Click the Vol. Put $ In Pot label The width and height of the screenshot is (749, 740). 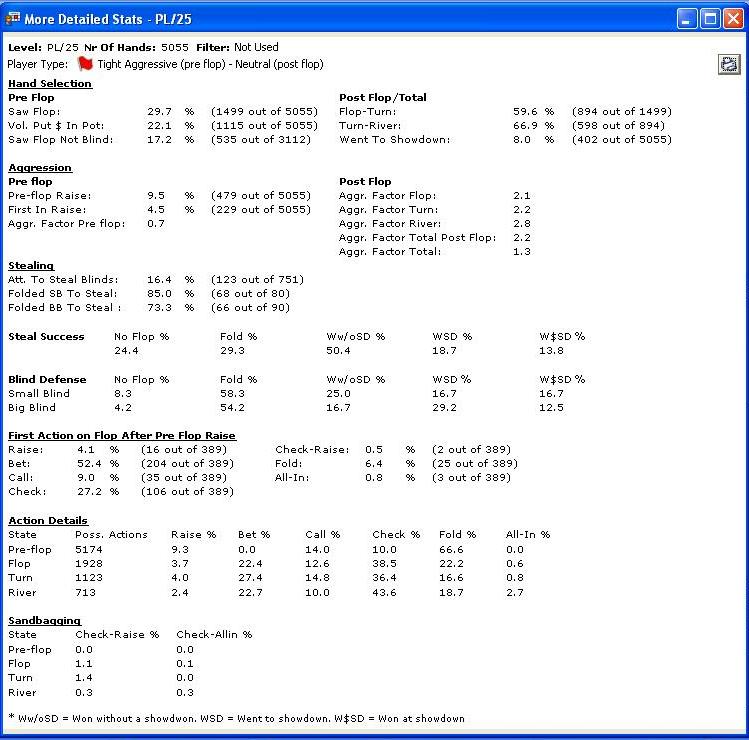click(56, 126)
